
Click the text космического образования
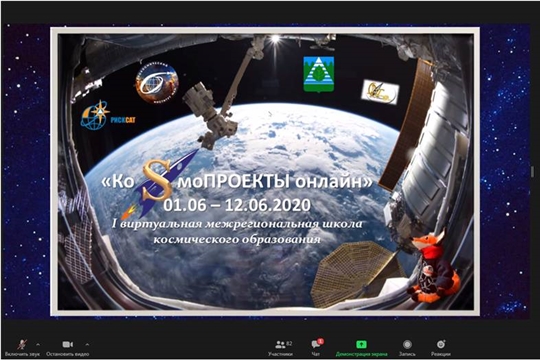[237, 239]
